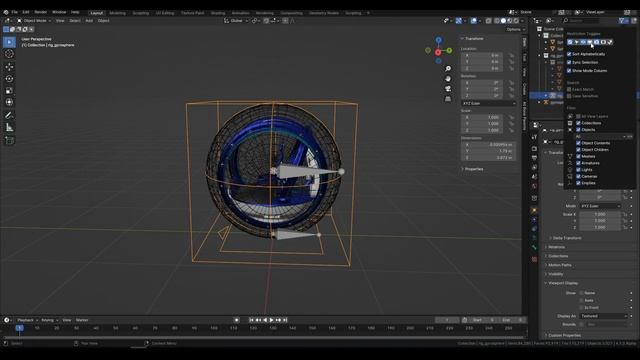
Task: Open the File menu
Action: (15, 12)
